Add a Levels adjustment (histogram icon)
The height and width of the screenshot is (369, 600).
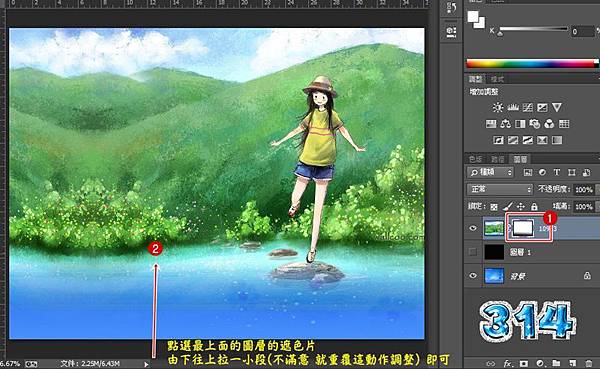pos(513,108)
